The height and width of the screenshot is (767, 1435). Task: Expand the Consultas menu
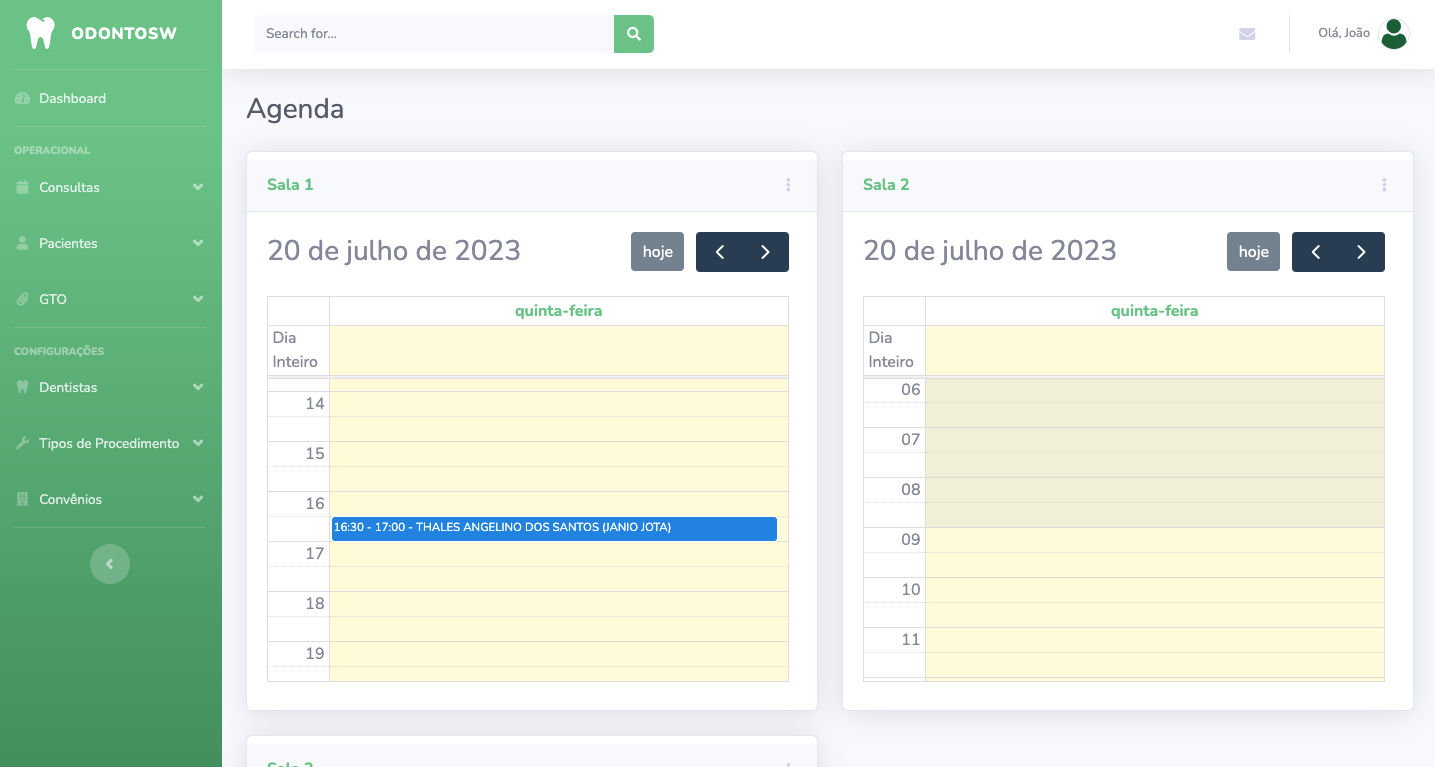click(x=110, y=187)
